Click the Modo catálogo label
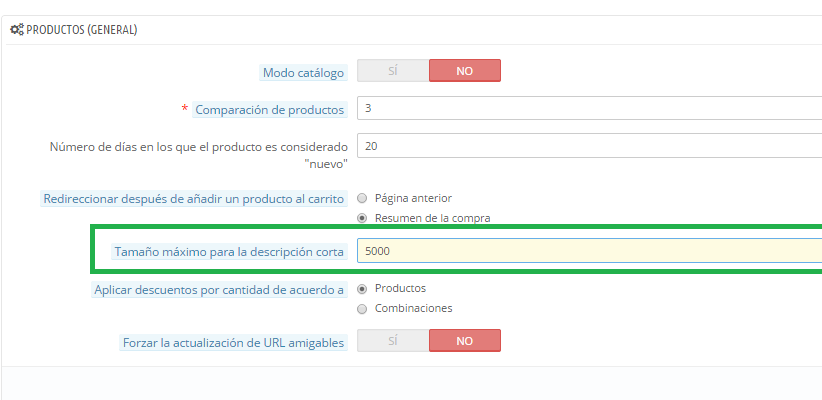 point(304,72)
